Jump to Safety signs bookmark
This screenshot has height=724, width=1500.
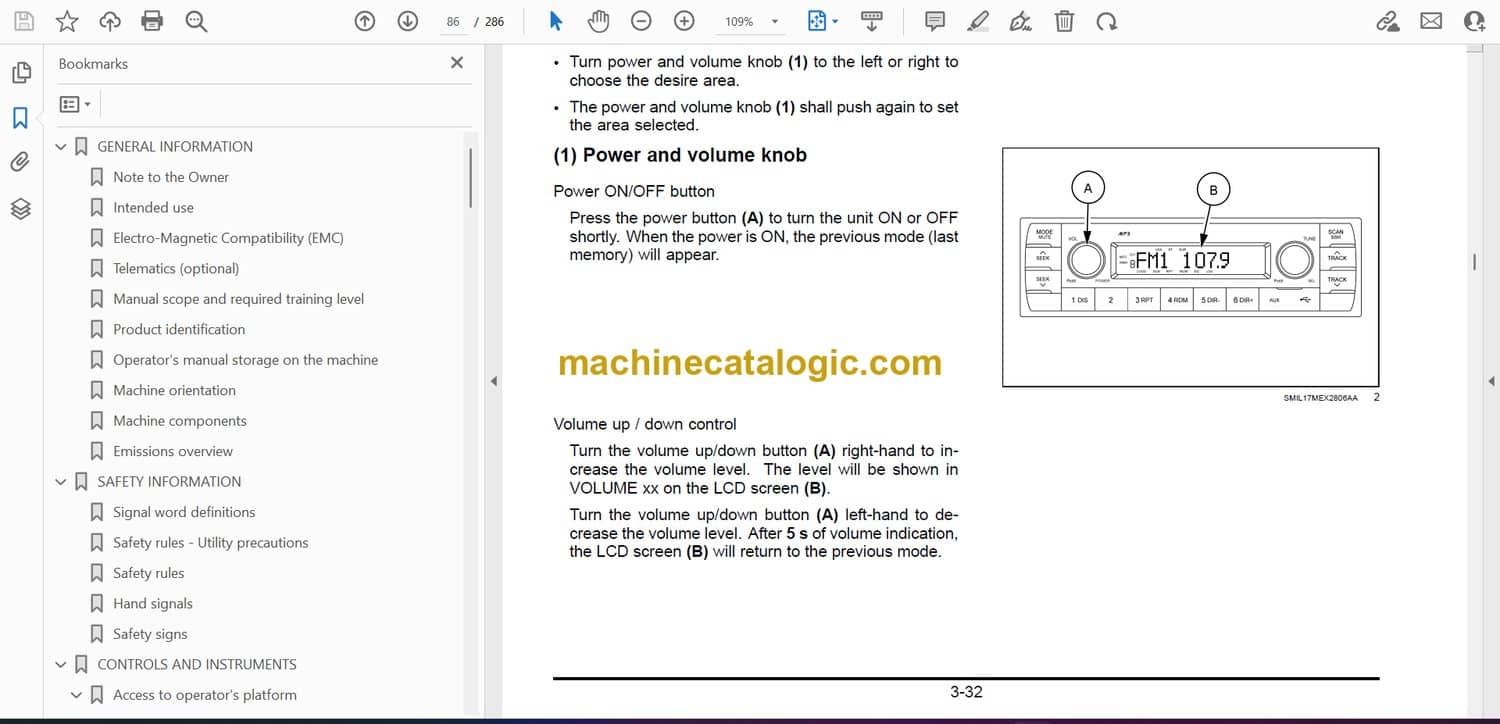pyautogui.click(x=150, y=634)
